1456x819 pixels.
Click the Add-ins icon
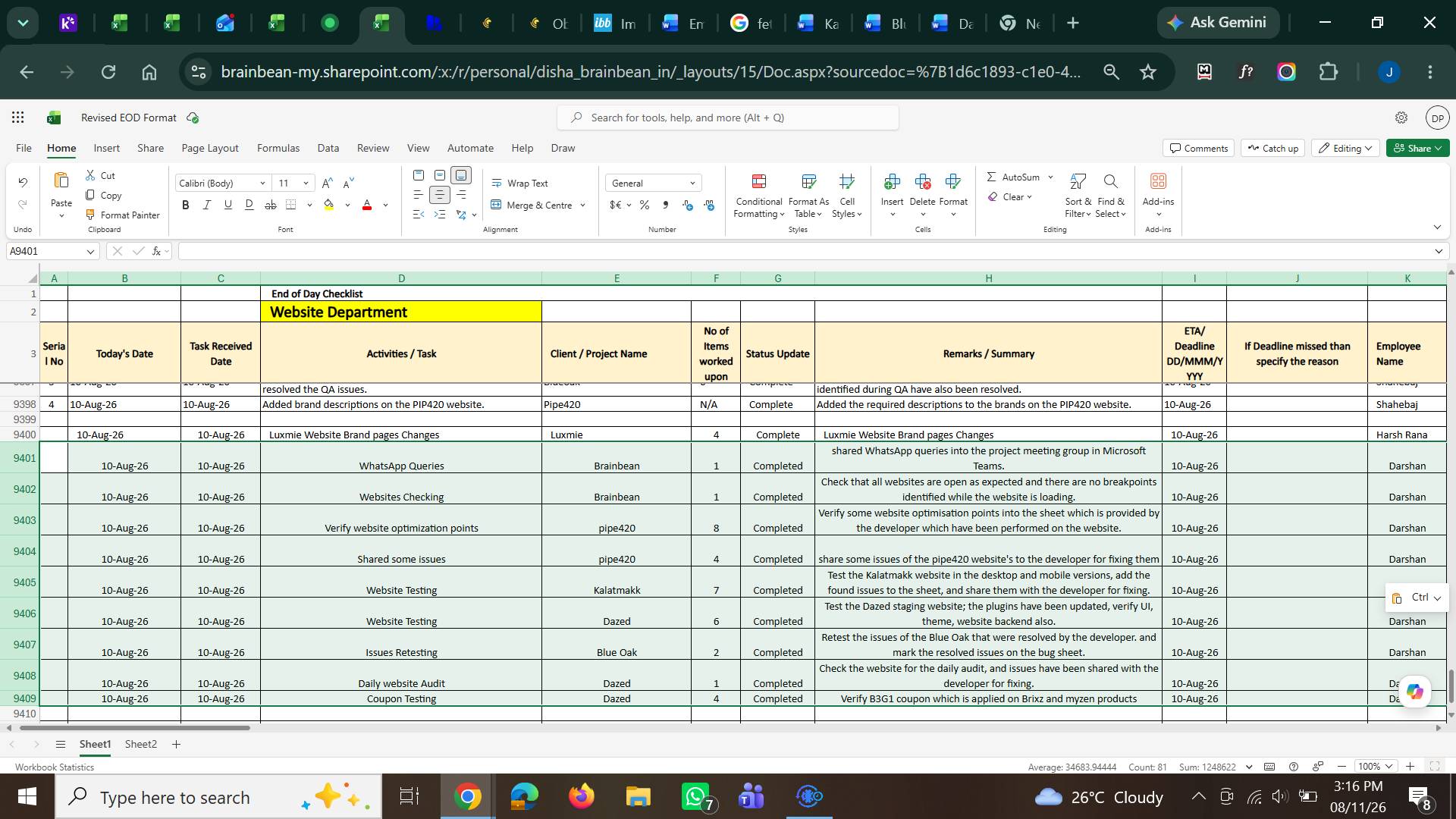pos(1158,181)
